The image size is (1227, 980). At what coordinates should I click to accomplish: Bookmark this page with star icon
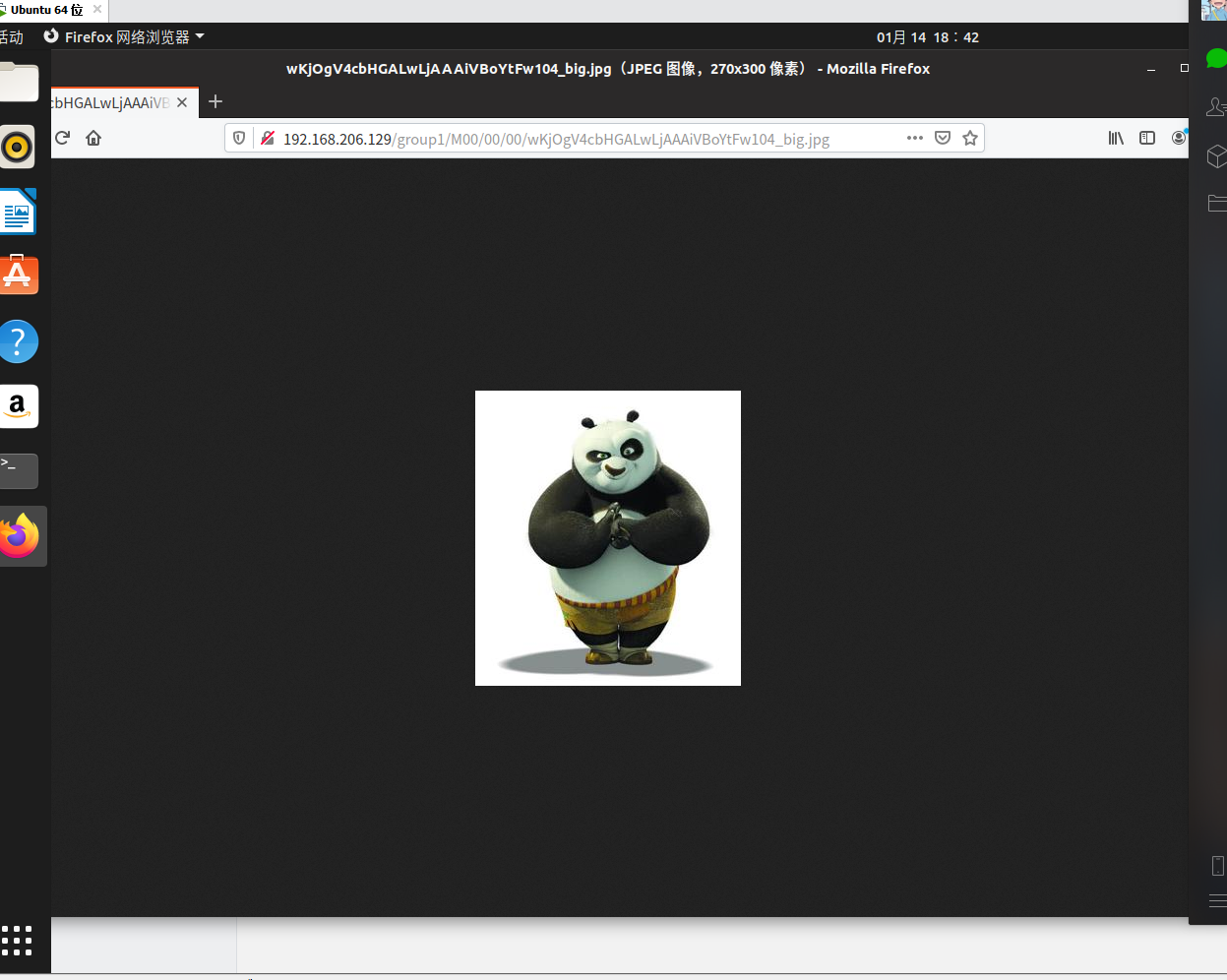pos(970,138)
